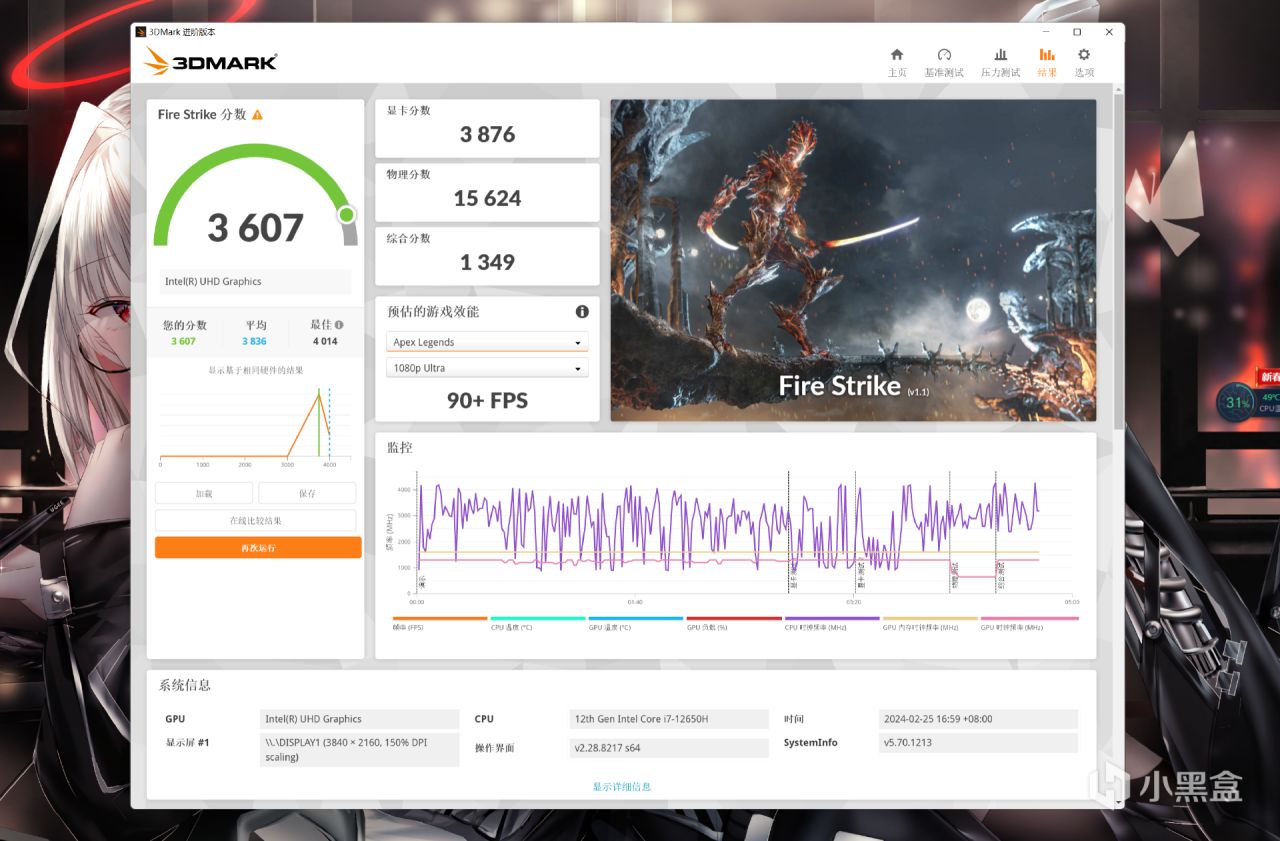Click 在线比较结果 compare online button

256,520
